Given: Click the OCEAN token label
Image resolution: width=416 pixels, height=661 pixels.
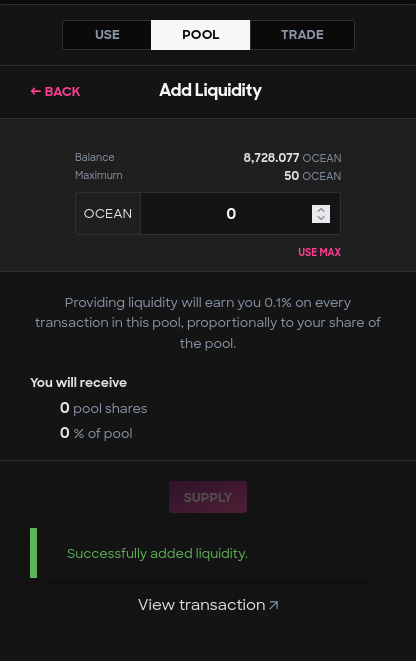Looking at the screenshot, I should pos(108,213).
